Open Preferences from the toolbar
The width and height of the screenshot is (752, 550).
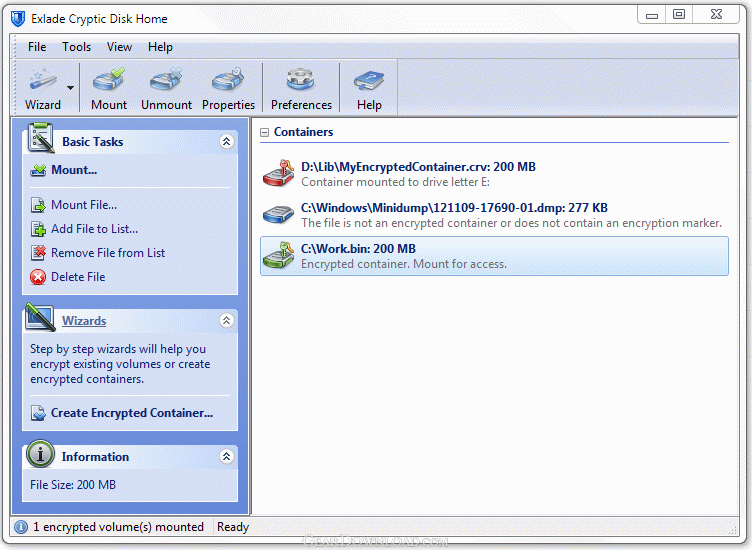[301, 88]
